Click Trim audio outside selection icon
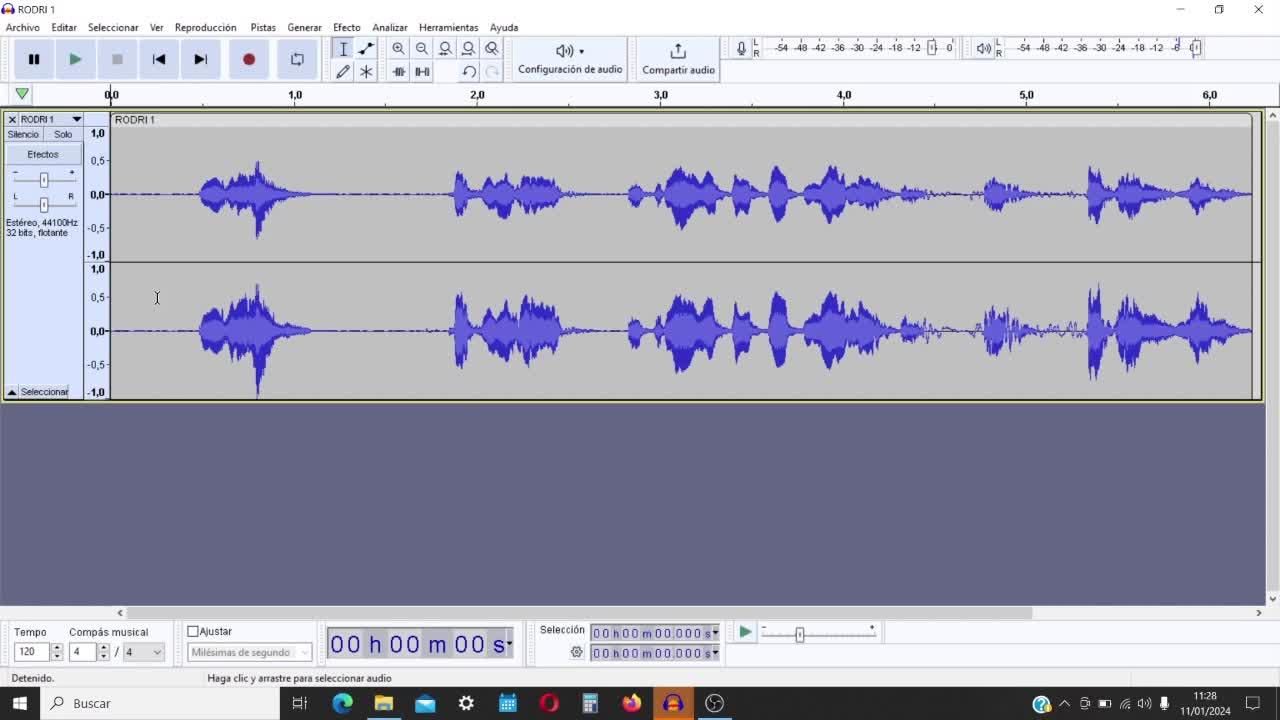 (x=398, y=71)
